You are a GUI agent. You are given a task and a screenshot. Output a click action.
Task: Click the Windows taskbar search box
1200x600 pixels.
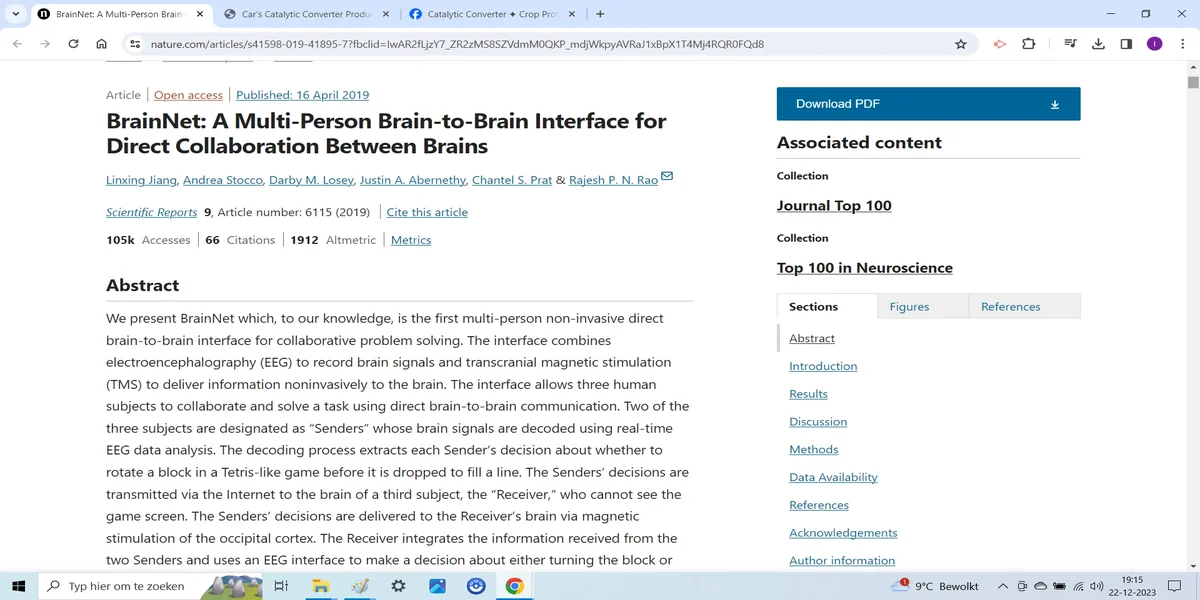[150, 586]
